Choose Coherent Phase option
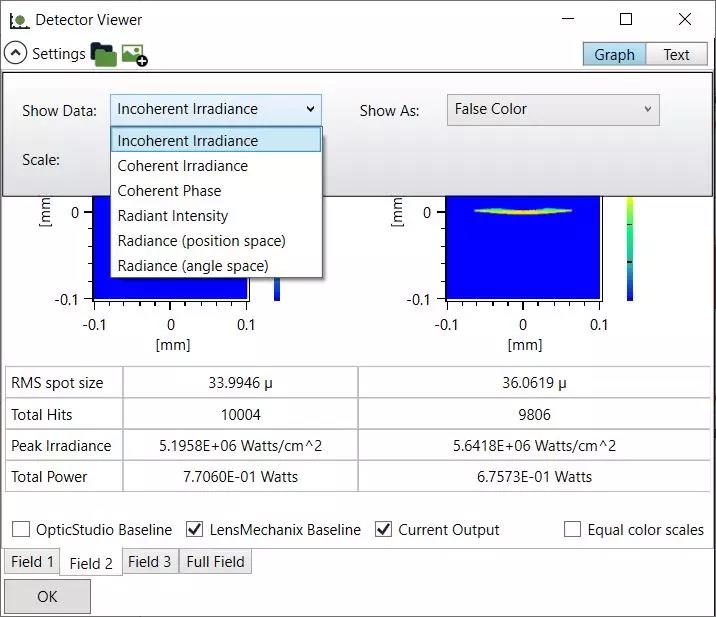Screen dimensions: 716x617 [216, 190]
